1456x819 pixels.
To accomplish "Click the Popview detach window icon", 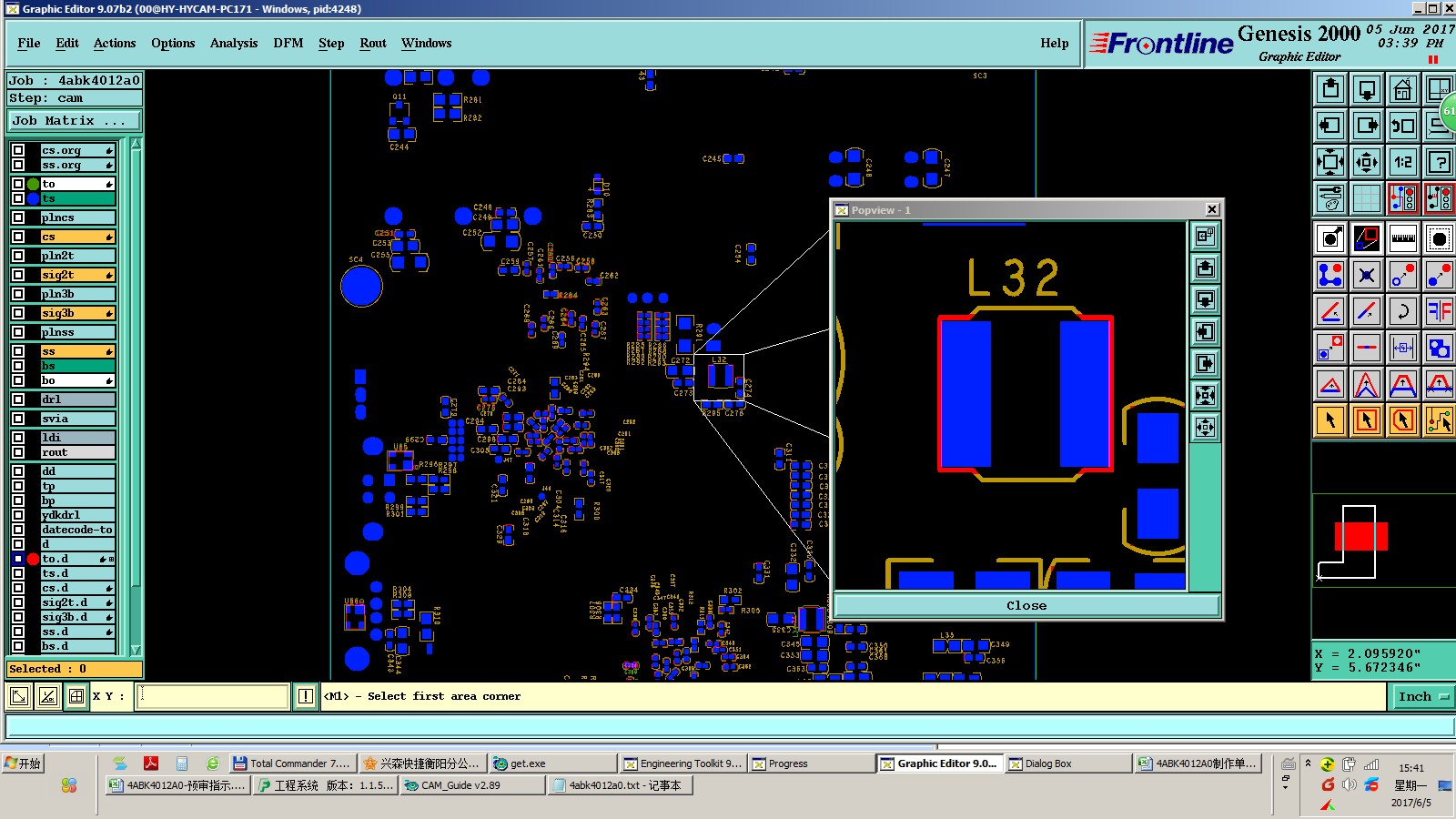I will pyautogui.click(x=1205, y=237).
